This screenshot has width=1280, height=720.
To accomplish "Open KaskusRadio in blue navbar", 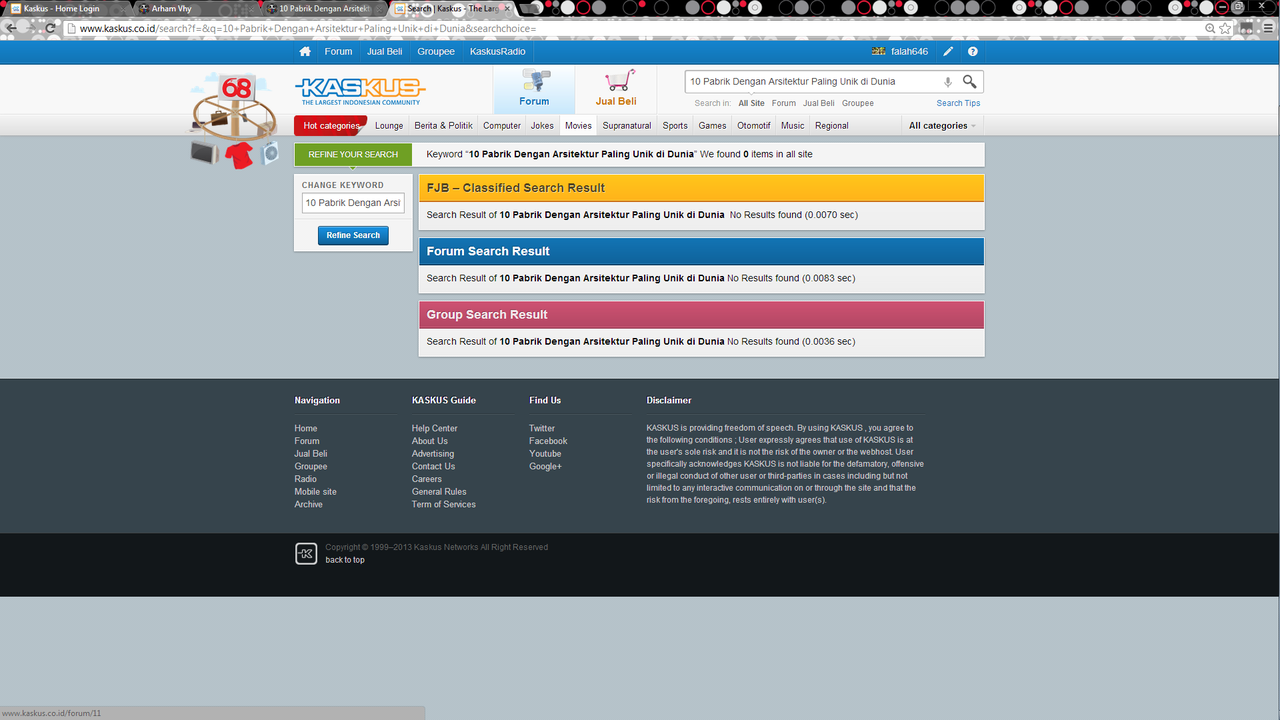I will pos(498,52).
